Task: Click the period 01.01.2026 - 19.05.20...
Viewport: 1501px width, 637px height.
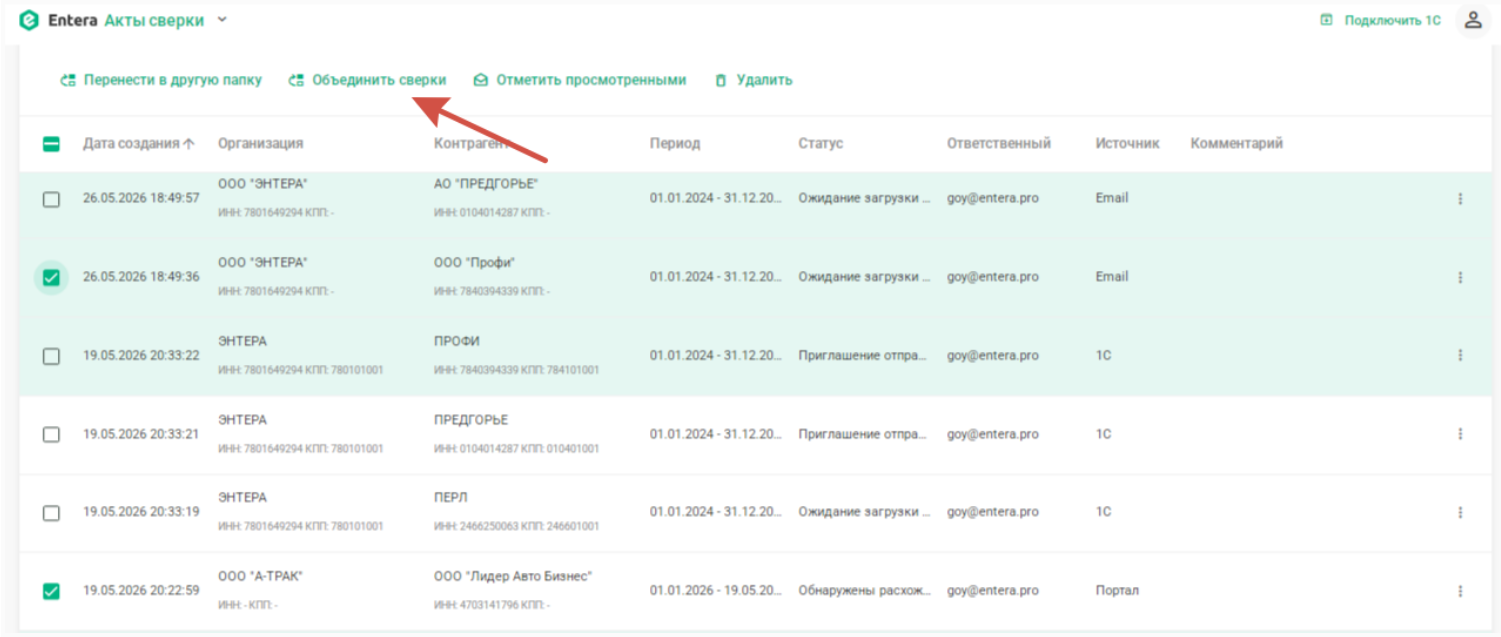Action: click(716, 591)
